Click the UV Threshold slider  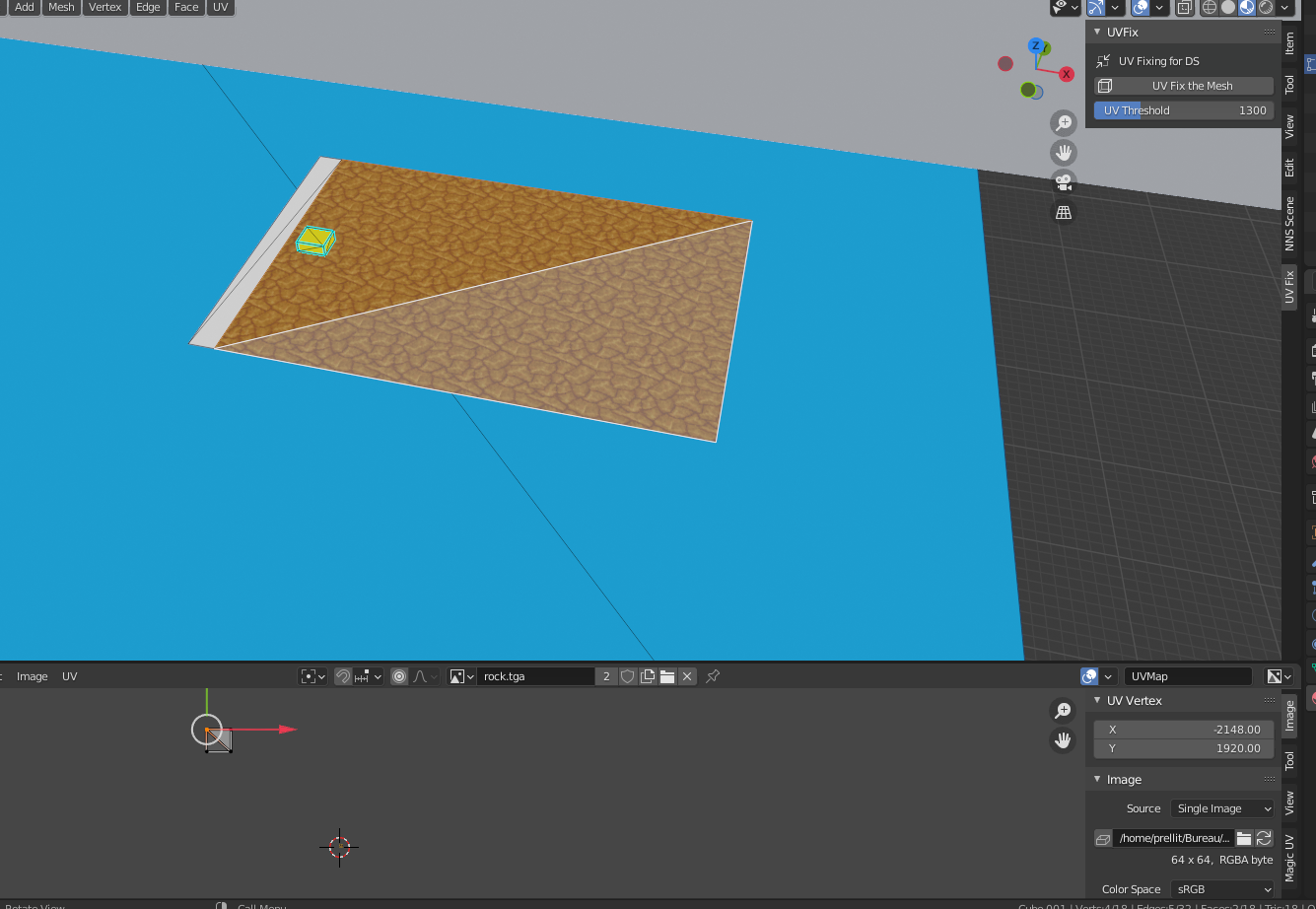tap(1183, 110)
